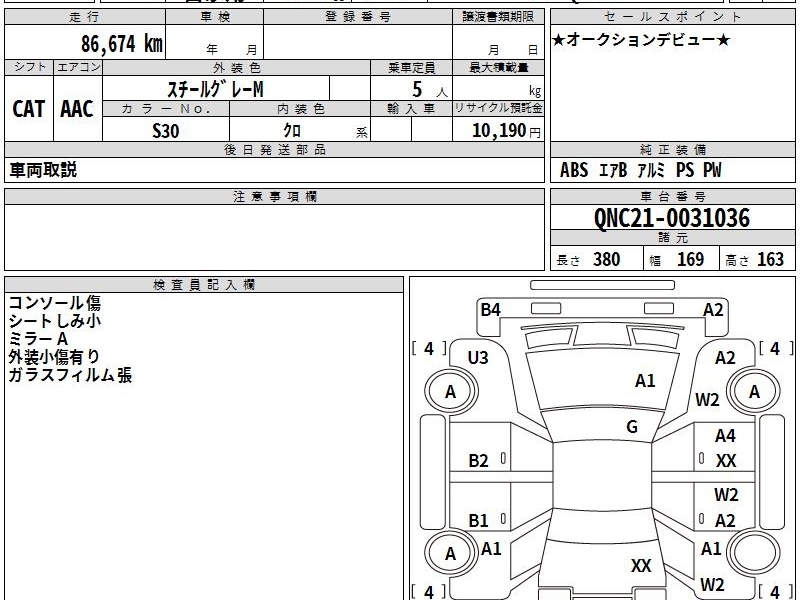This screenshot has height=600, width=800.
Task: Select the セールスポイント header
Action: pyautogui.click(x=672, y=17)
